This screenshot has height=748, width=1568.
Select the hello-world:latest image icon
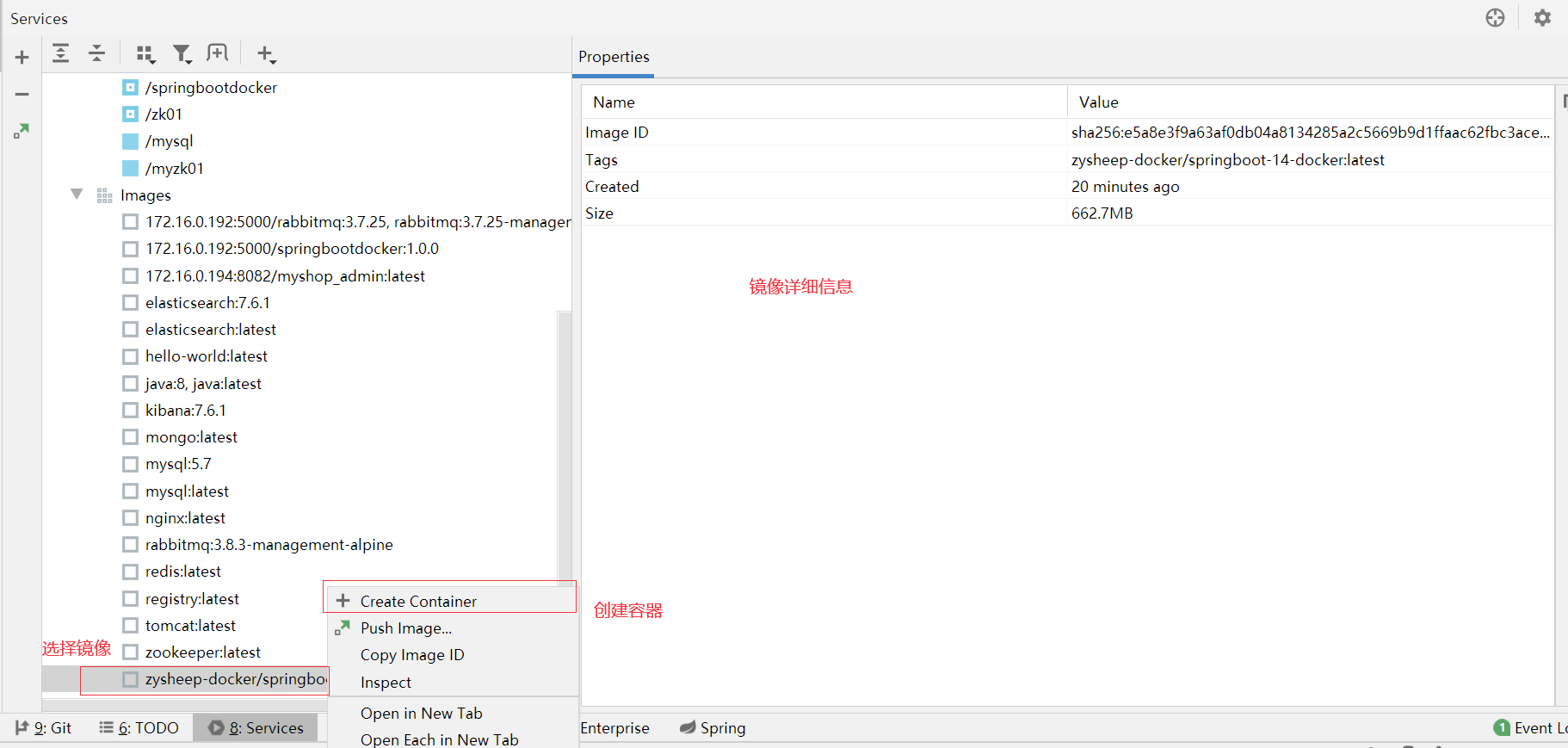pos(130,356)
